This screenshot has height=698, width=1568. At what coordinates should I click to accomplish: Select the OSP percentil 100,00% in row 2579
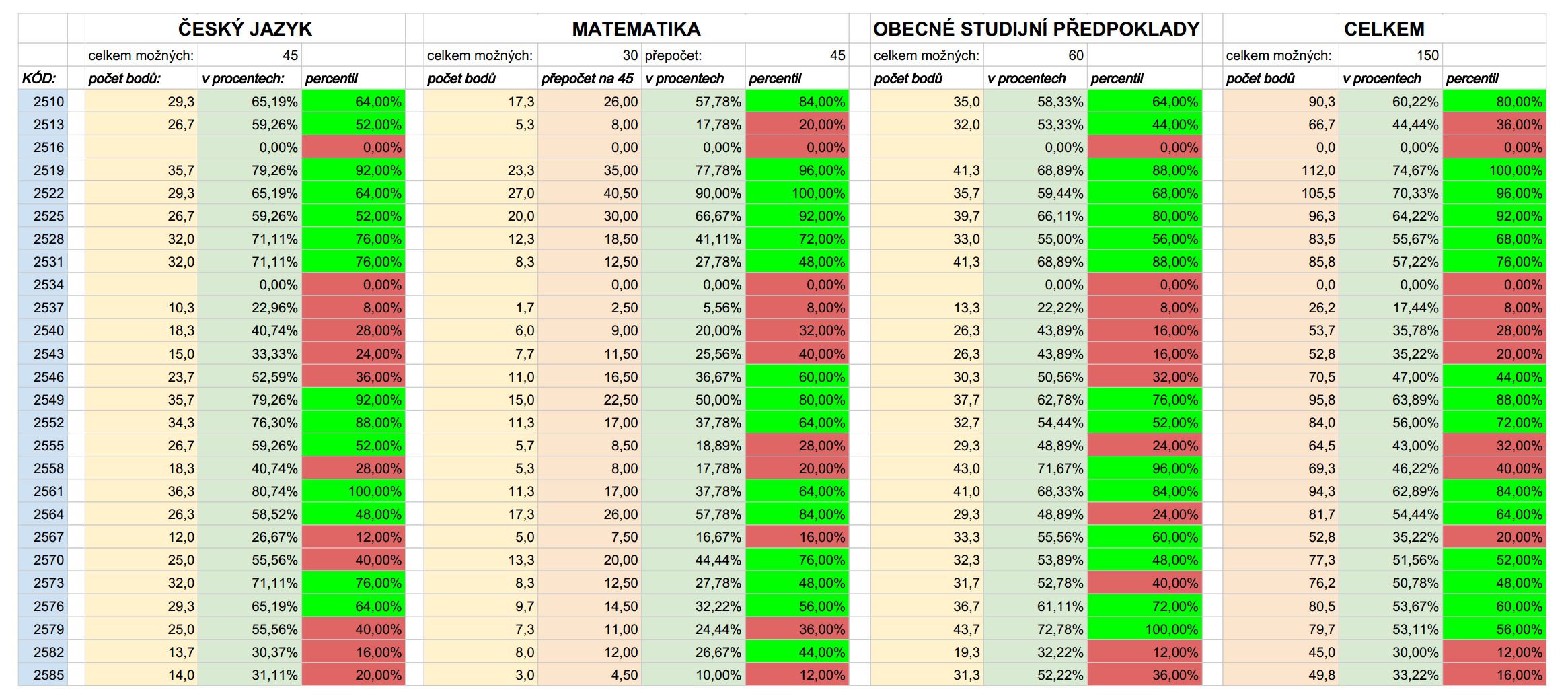[1145, 629]
